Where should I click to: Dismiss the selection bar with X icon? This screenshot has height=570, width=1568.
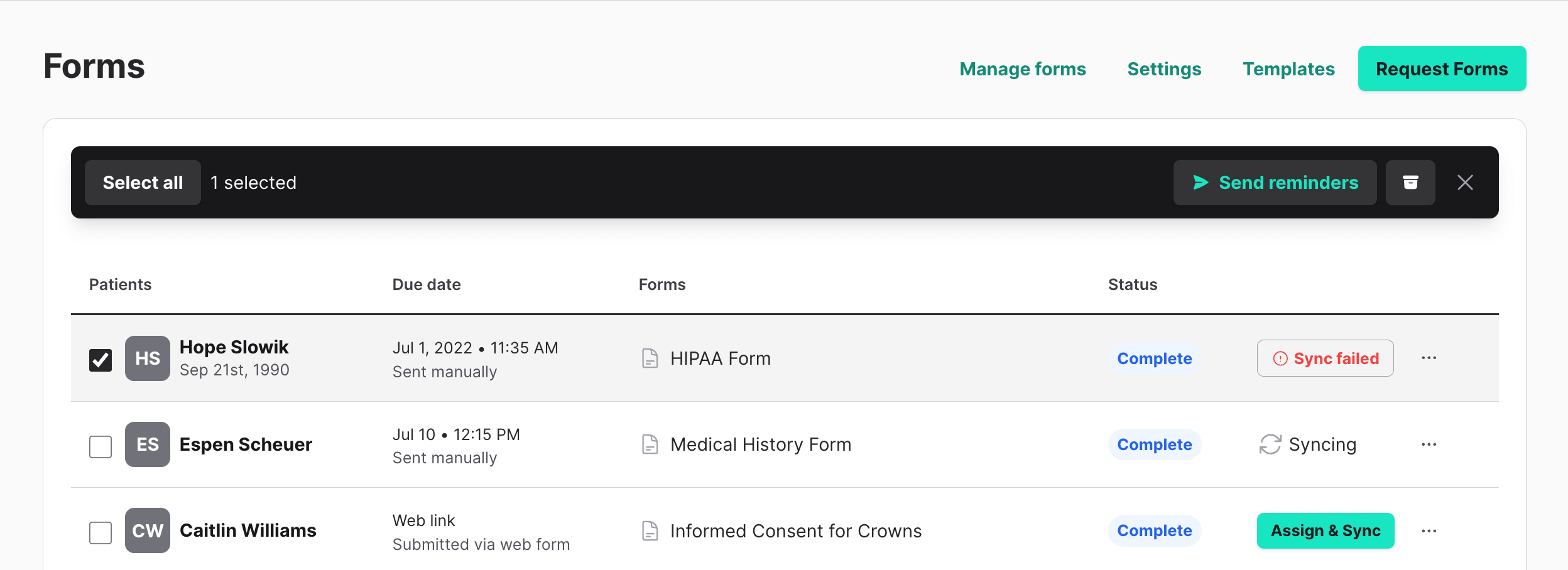(x=1465, y=183)
